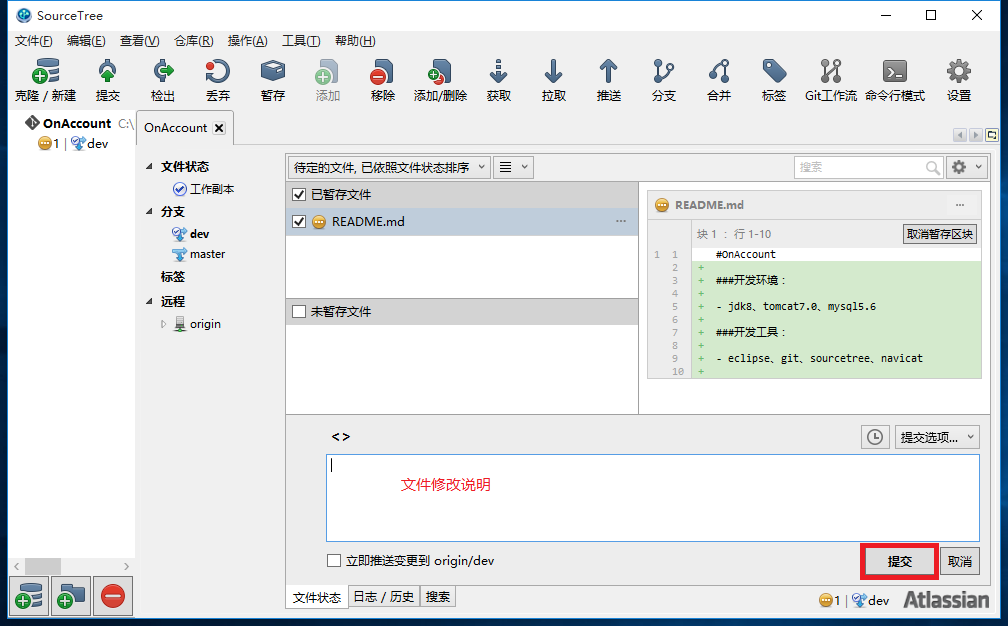Screen dimensions: 1008x626
Task: Open the 设置 settings gear icon
Action: pos(958,80)
